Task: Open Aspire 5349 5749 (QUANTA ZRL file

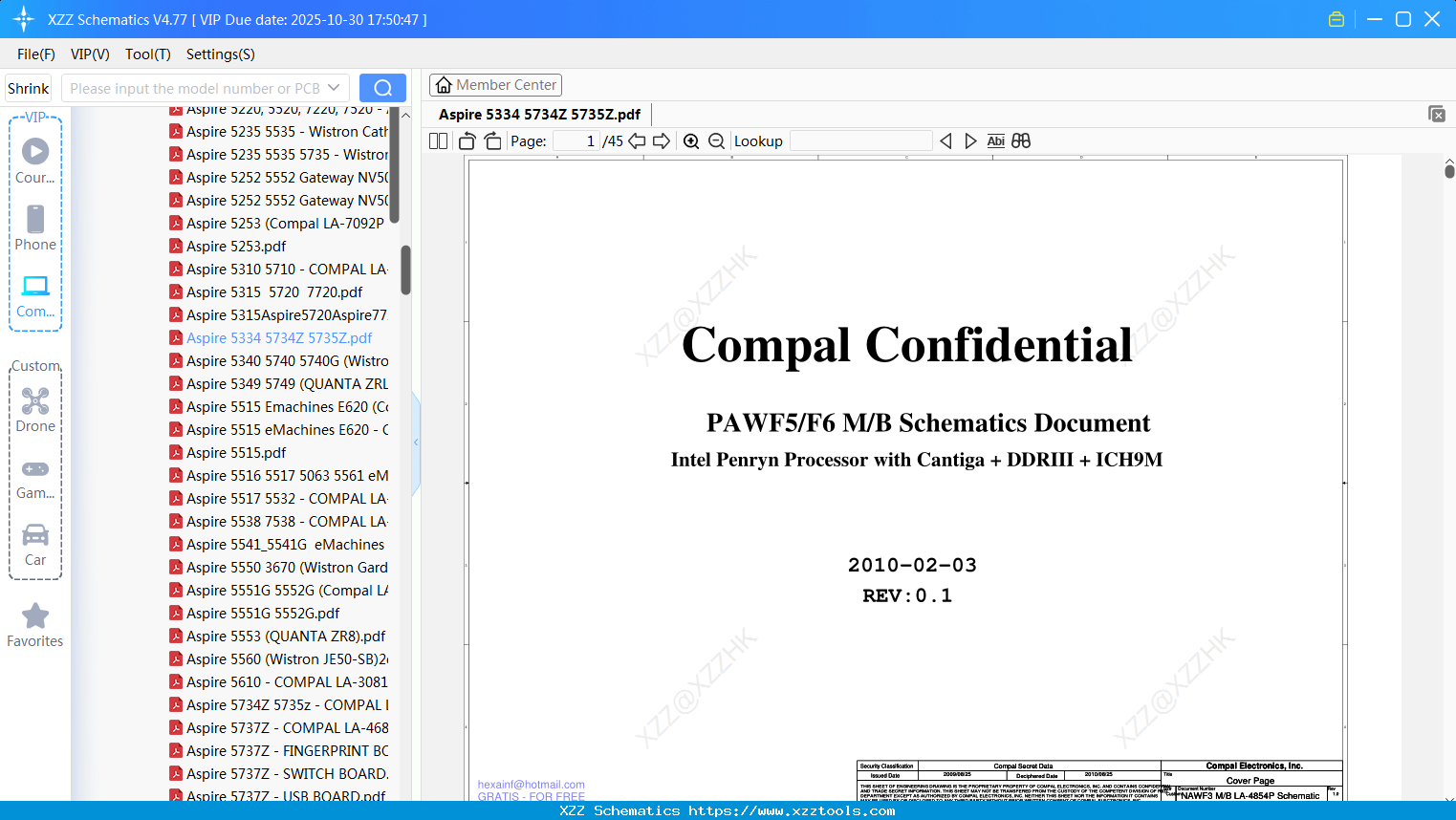Action: pos(279,384)
